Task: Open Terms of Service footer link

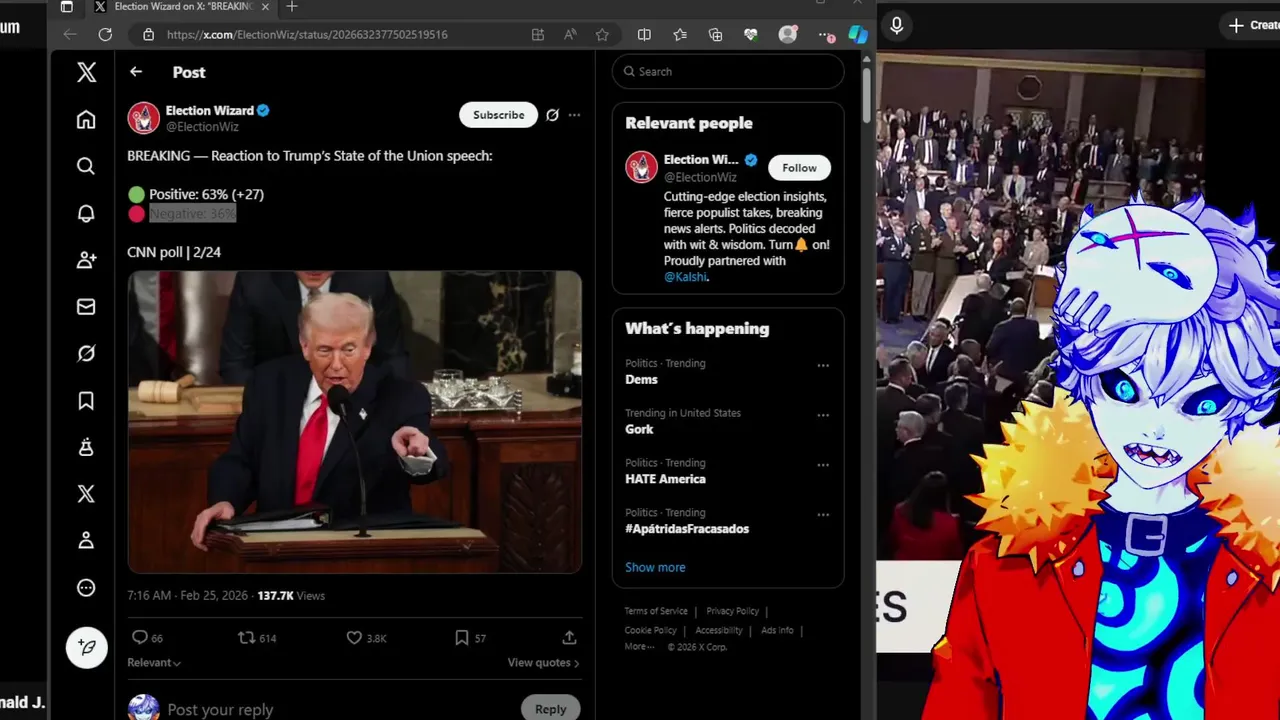Action: pos(656,611)
